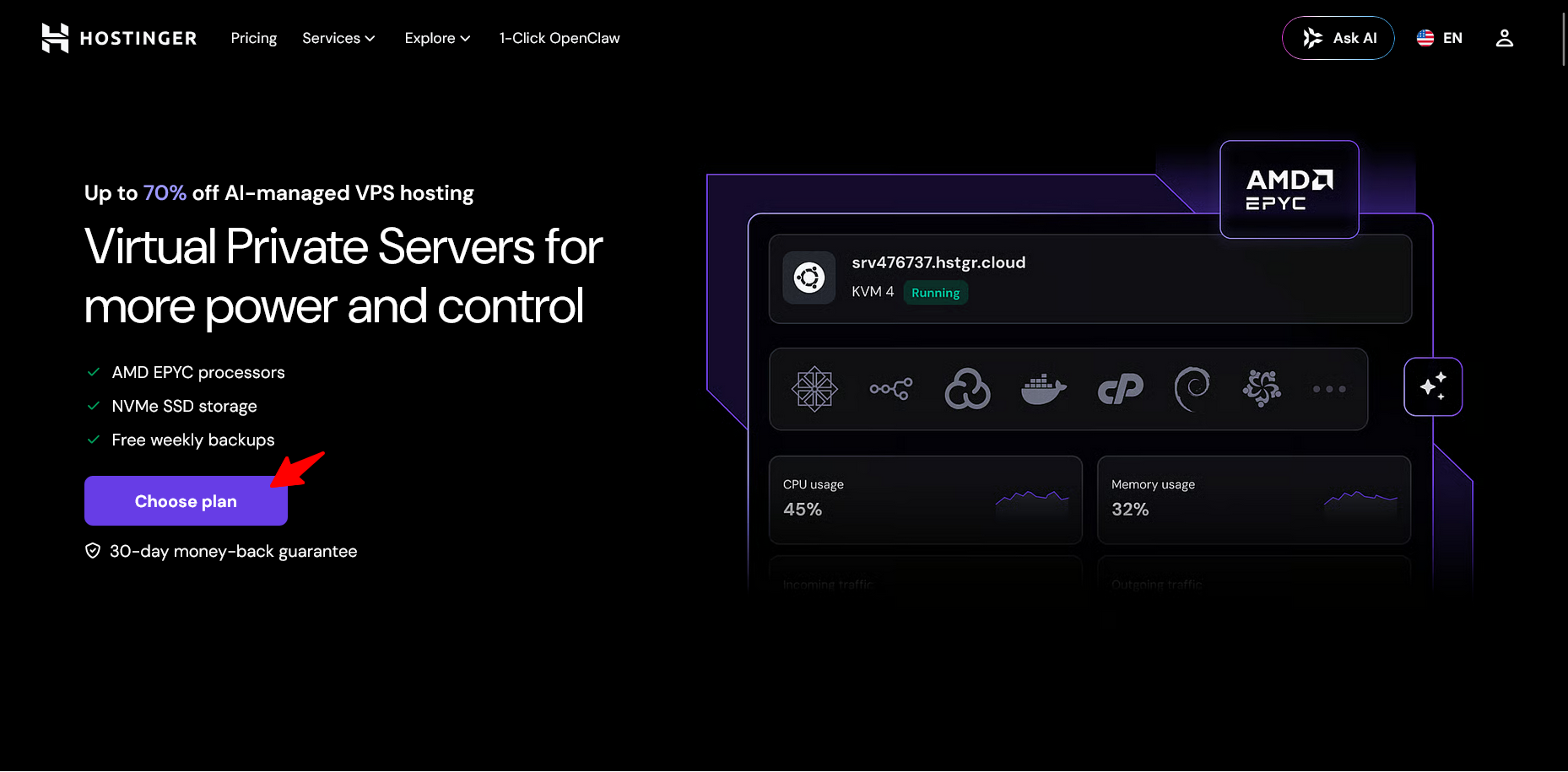Screen dimensions: 1568x772
Task: Click the CPU usage 45% card
Action: click(926, 499)
